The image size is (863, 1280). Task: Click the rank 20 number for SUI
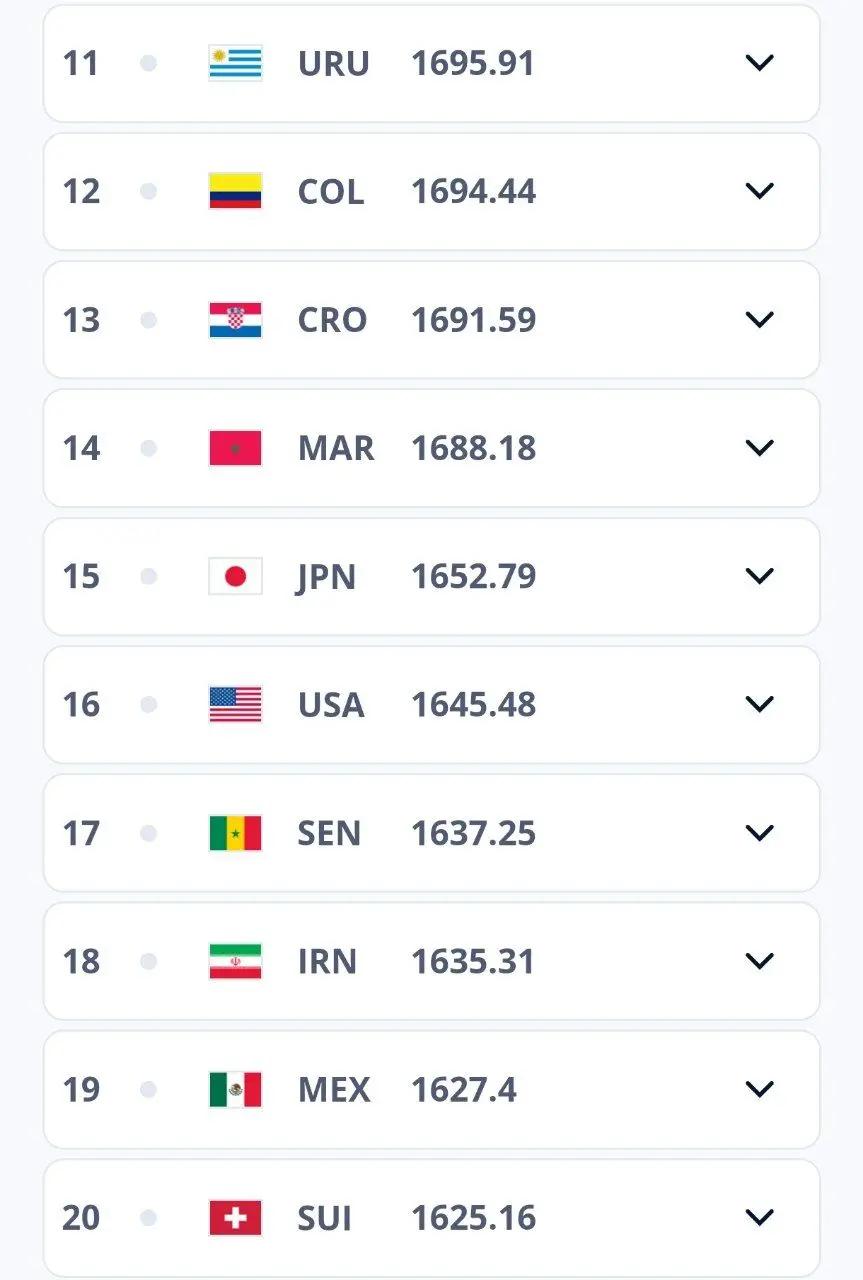click(81, 1217)
